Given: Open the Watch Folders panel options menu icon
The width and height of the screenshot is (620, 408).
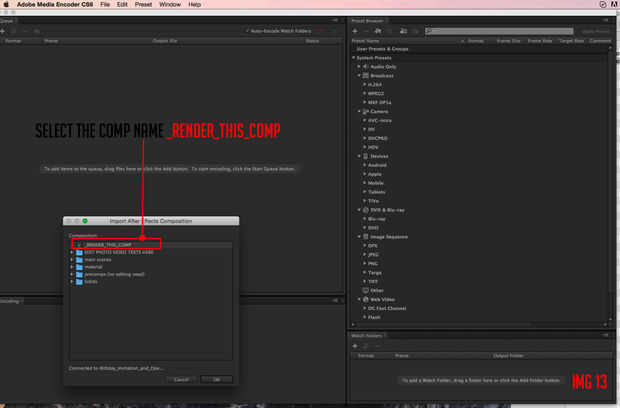Looking at the screenshot, I should pyautogui.click(x=605, y=335).
